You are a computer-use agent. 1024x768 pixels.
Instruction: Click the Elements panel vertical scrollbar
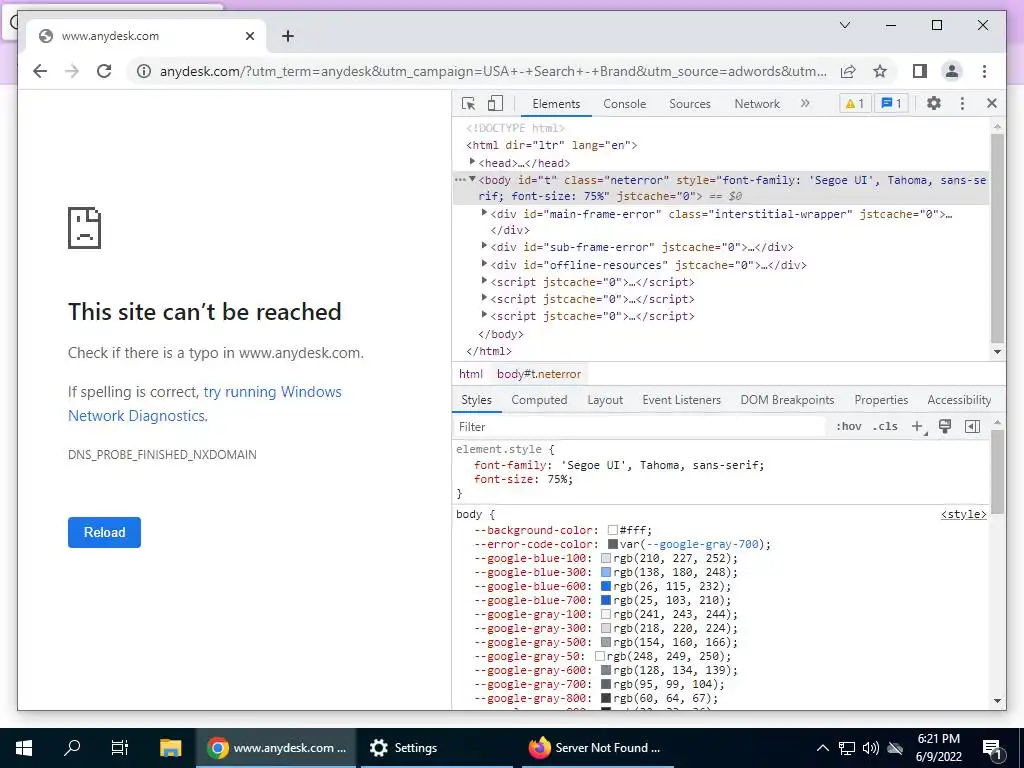point(997,238)
